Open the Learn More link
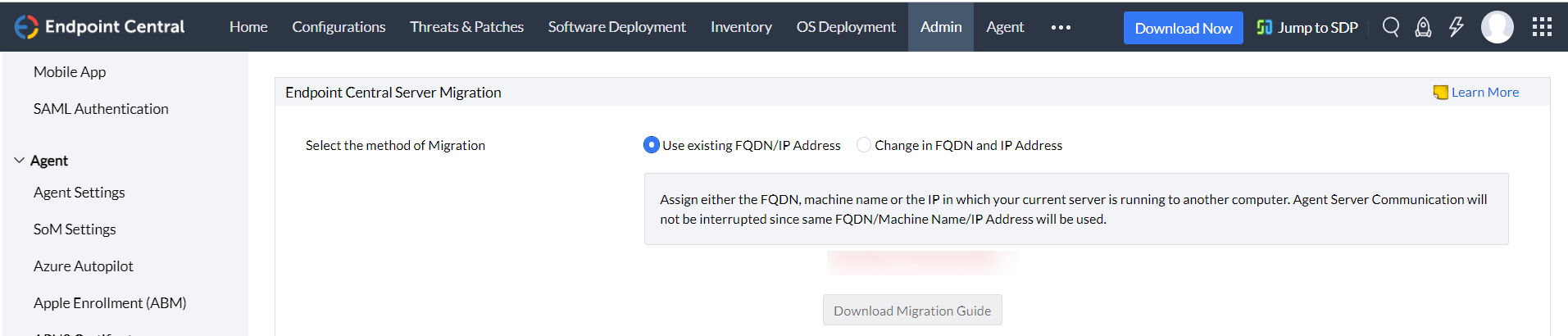Screen dimensions: 1568x336 coord(1484,93)
